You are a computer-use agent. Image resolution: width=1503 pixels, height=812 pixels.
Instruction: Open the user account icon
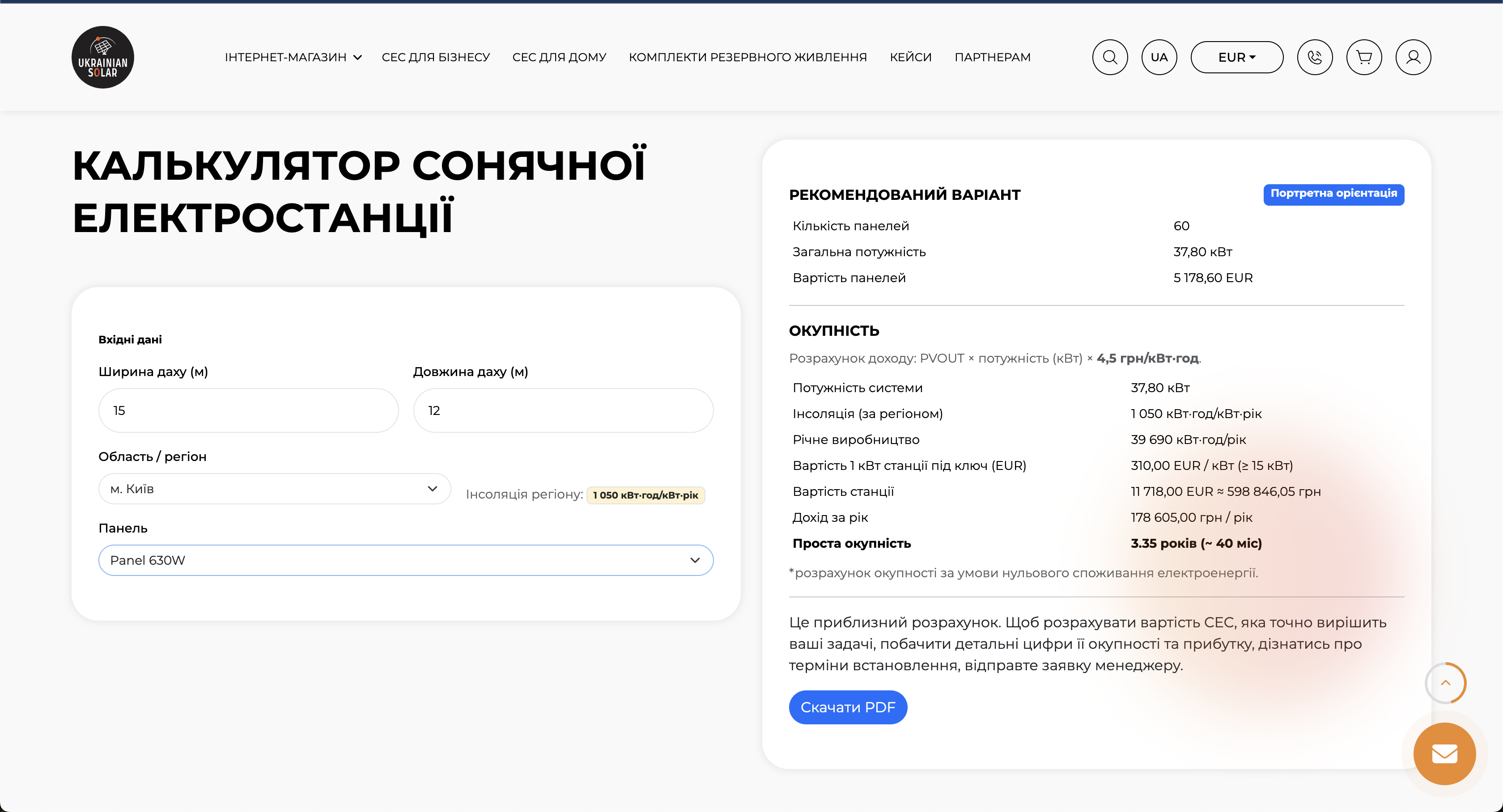[1413, 57]
